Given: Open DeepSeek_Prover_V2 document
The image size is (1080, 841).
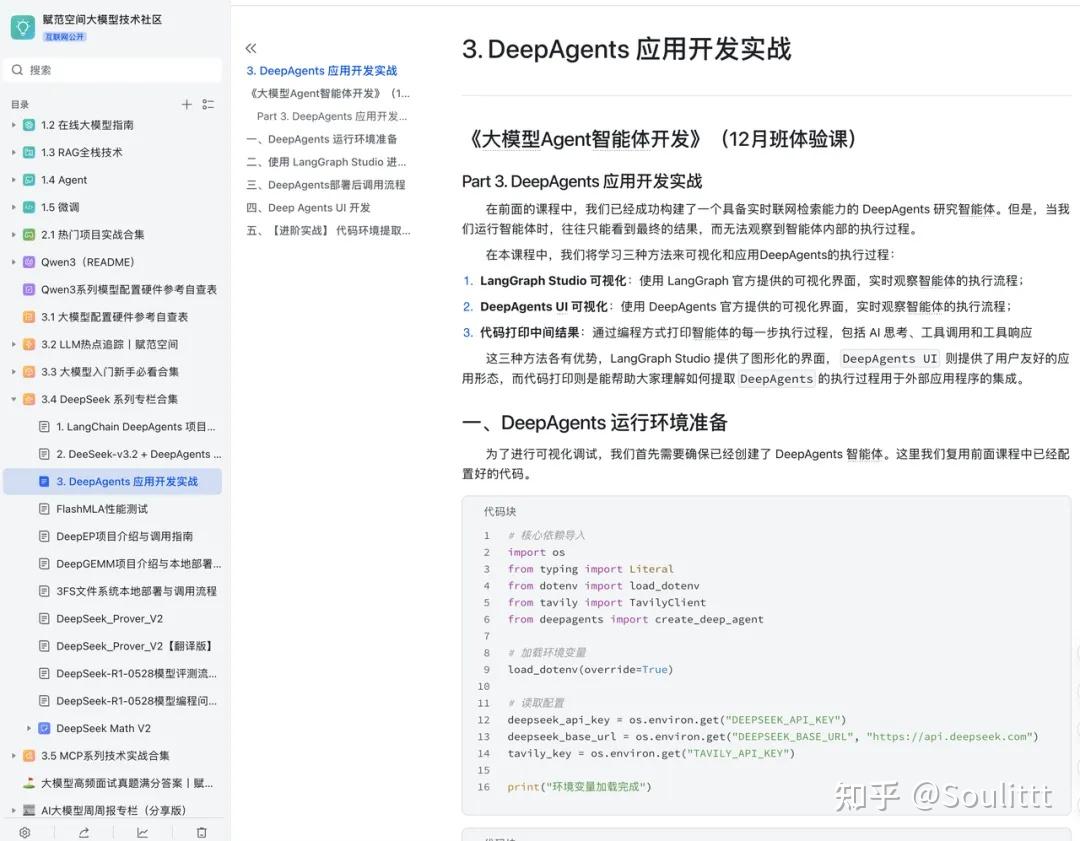Looking at the screenshot, I should (110, 619).
